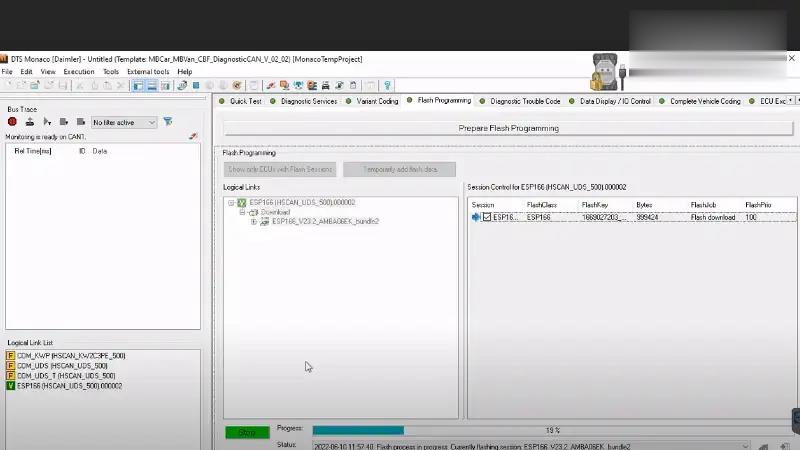Screen dimensions: 800x450
Task: Click the globe connection toolbar icon
Action: (182, 85)
